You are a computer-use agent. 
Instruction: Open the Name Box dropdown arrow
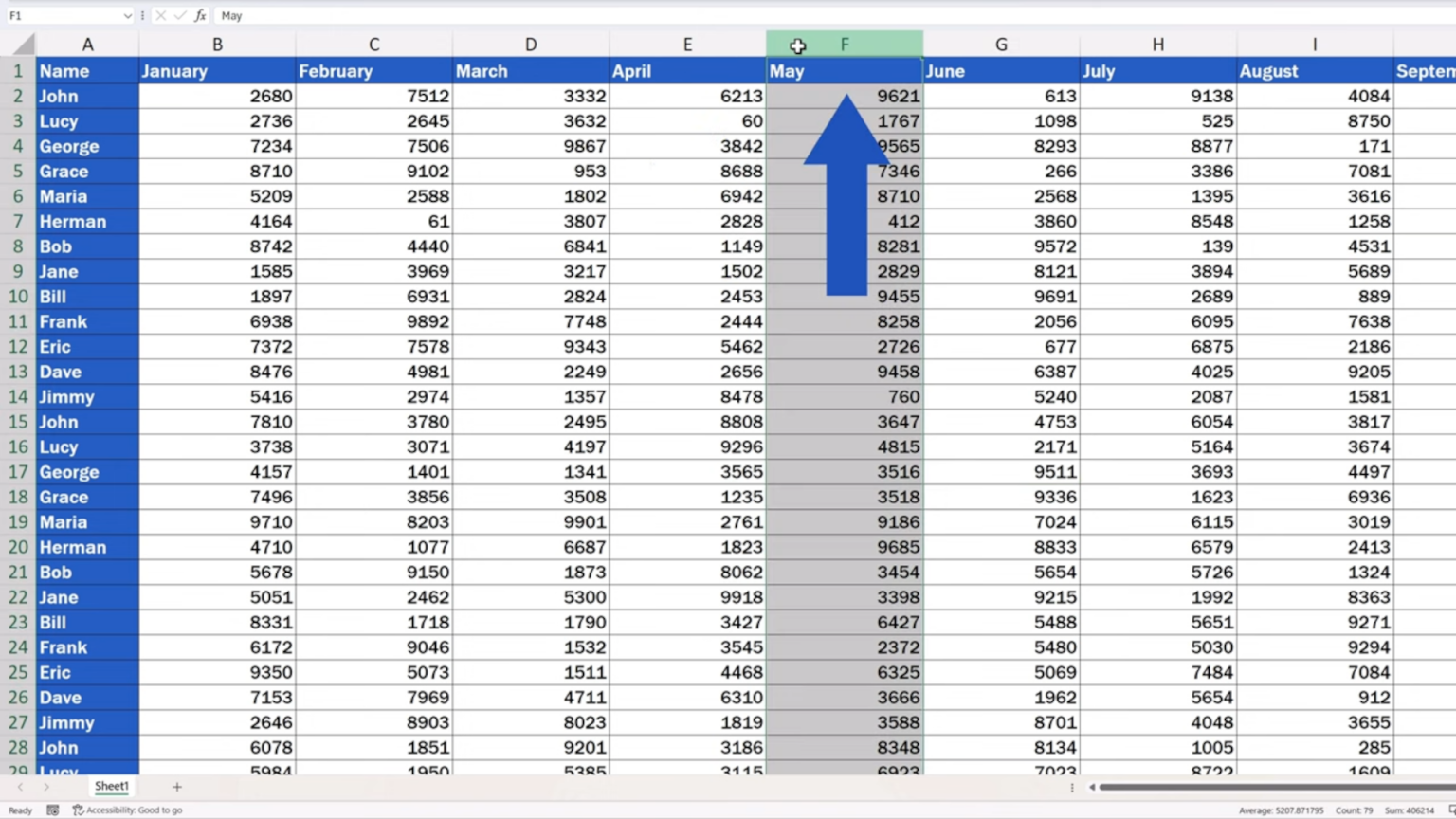coord(127,16)
